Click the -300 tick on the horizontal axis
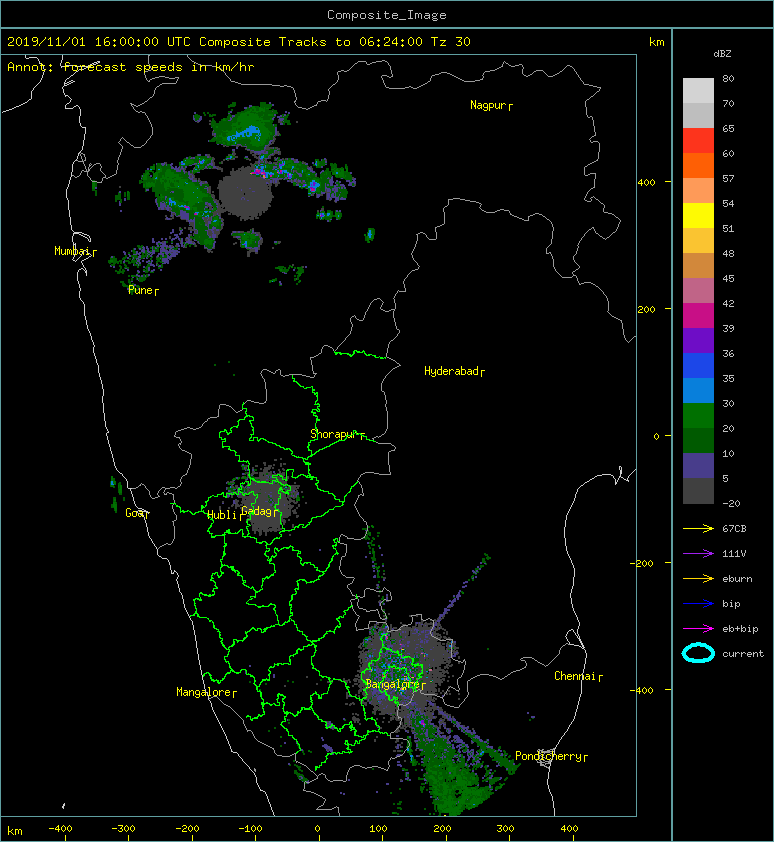Screen dimensions: 774x842 click(x=124, y=828)
